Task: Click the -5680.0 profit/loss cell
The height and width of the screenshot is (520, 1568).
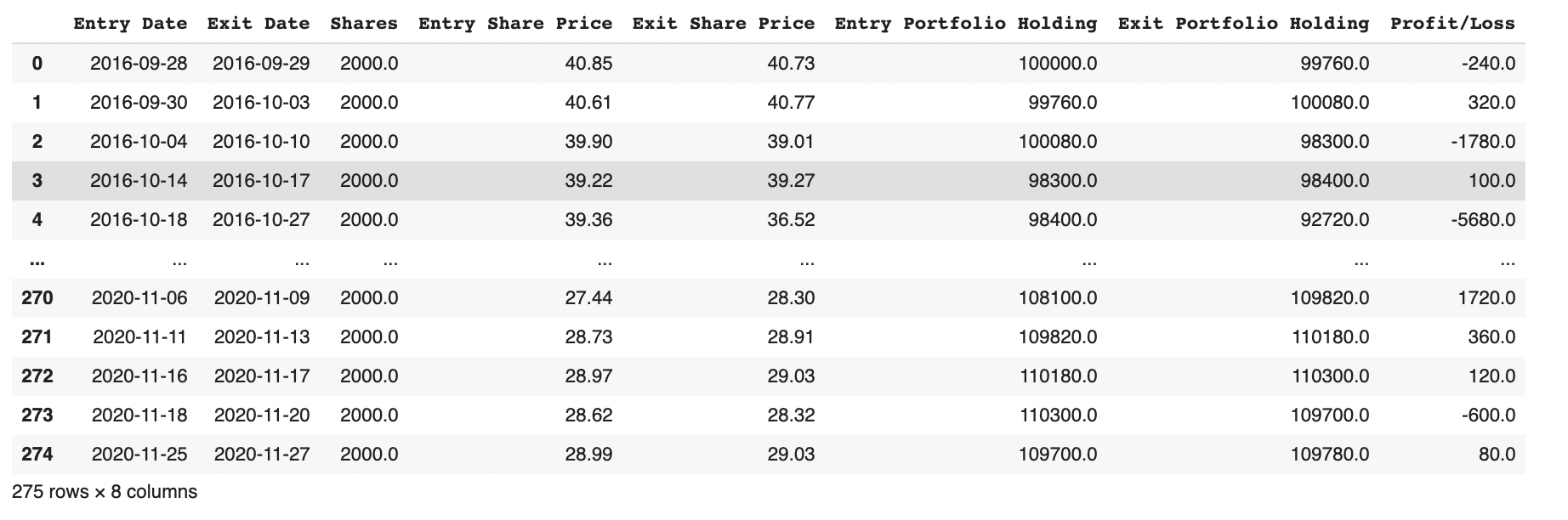Action: coord(1483,220)
